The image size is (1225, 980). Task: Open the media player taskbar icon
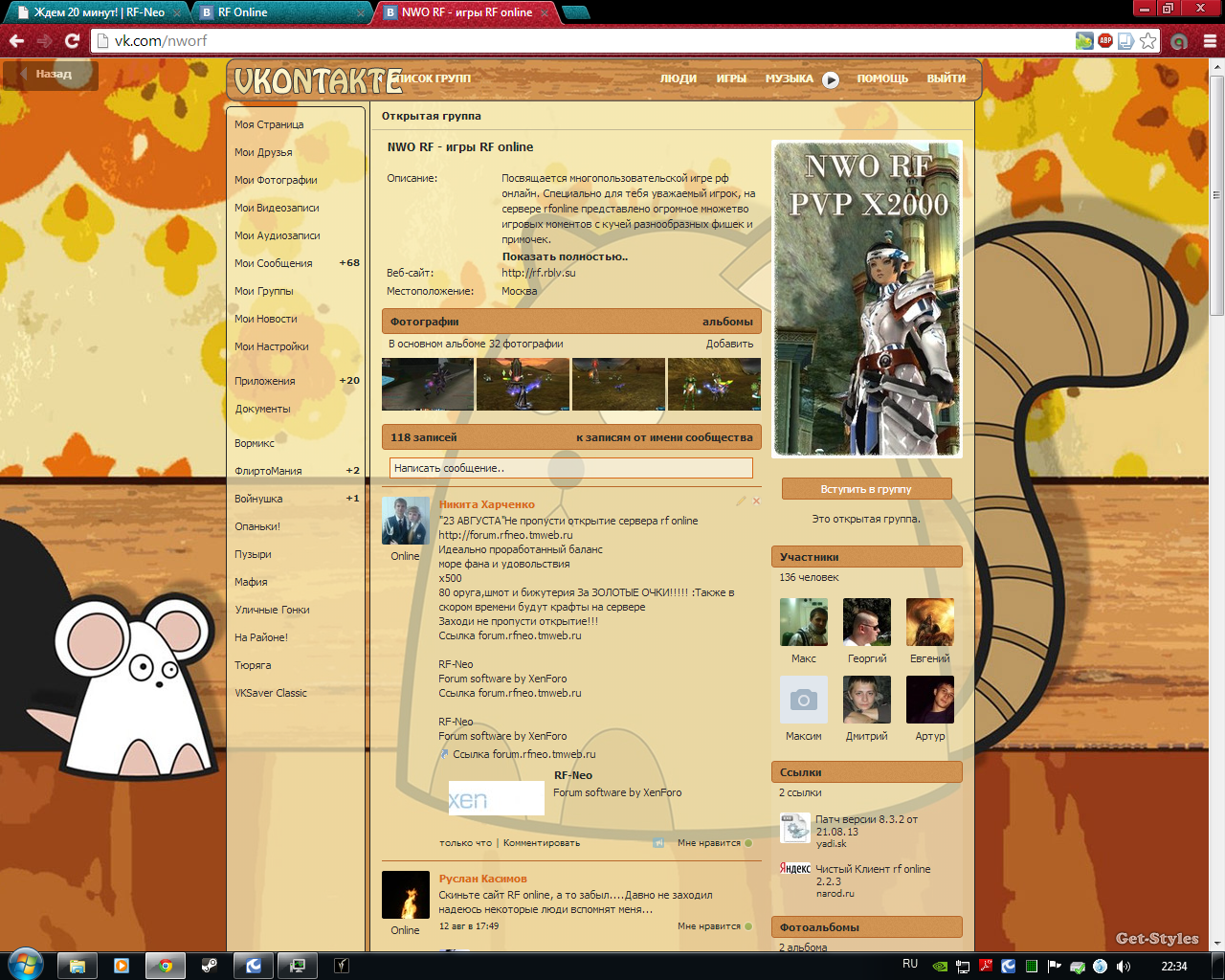(x=122, y=966)
